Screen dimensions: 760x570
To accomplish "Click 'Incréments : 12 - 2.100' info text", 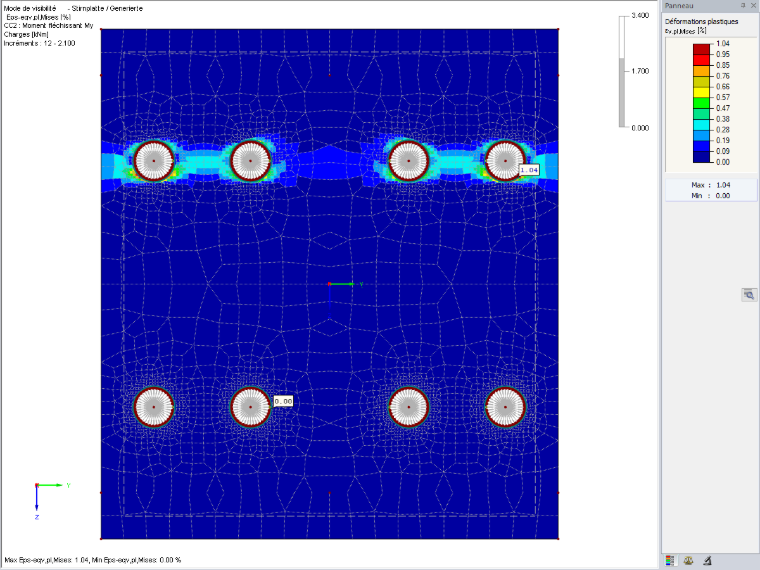I will [x=39, y=43].
